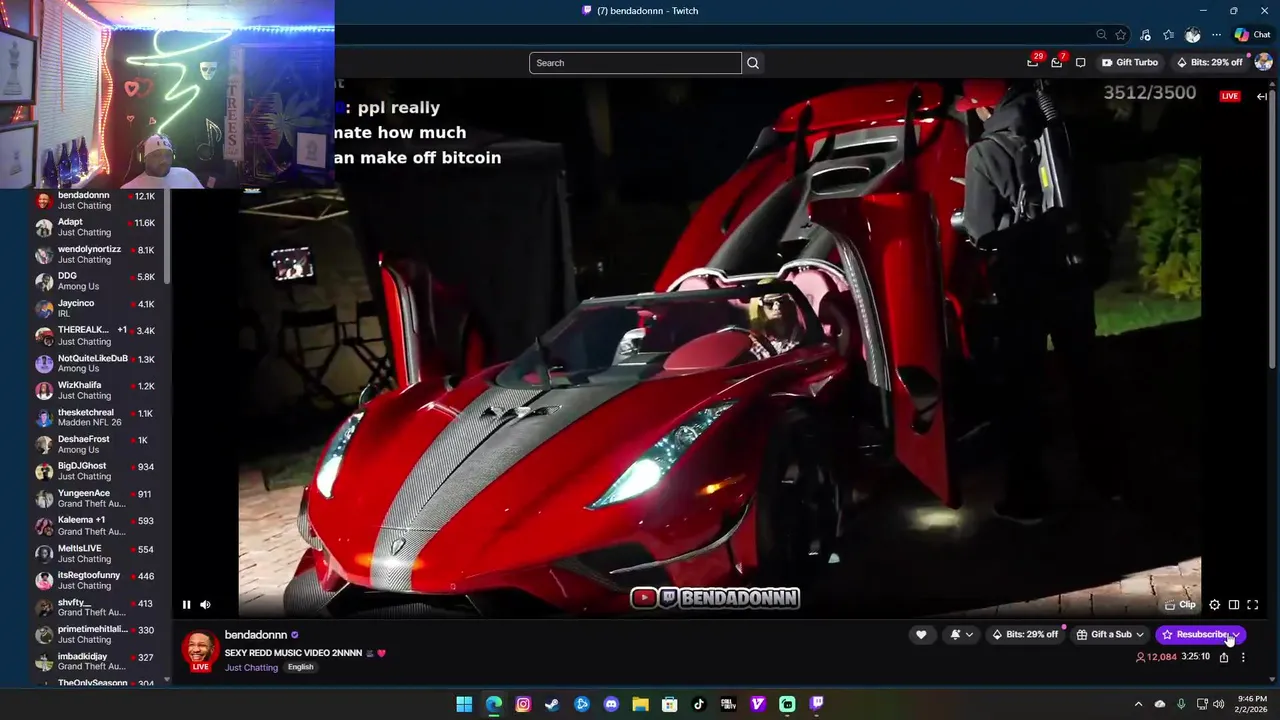Open the browser profile picture
Viewport: 1280px width, 720px height.
(1192, 35)
